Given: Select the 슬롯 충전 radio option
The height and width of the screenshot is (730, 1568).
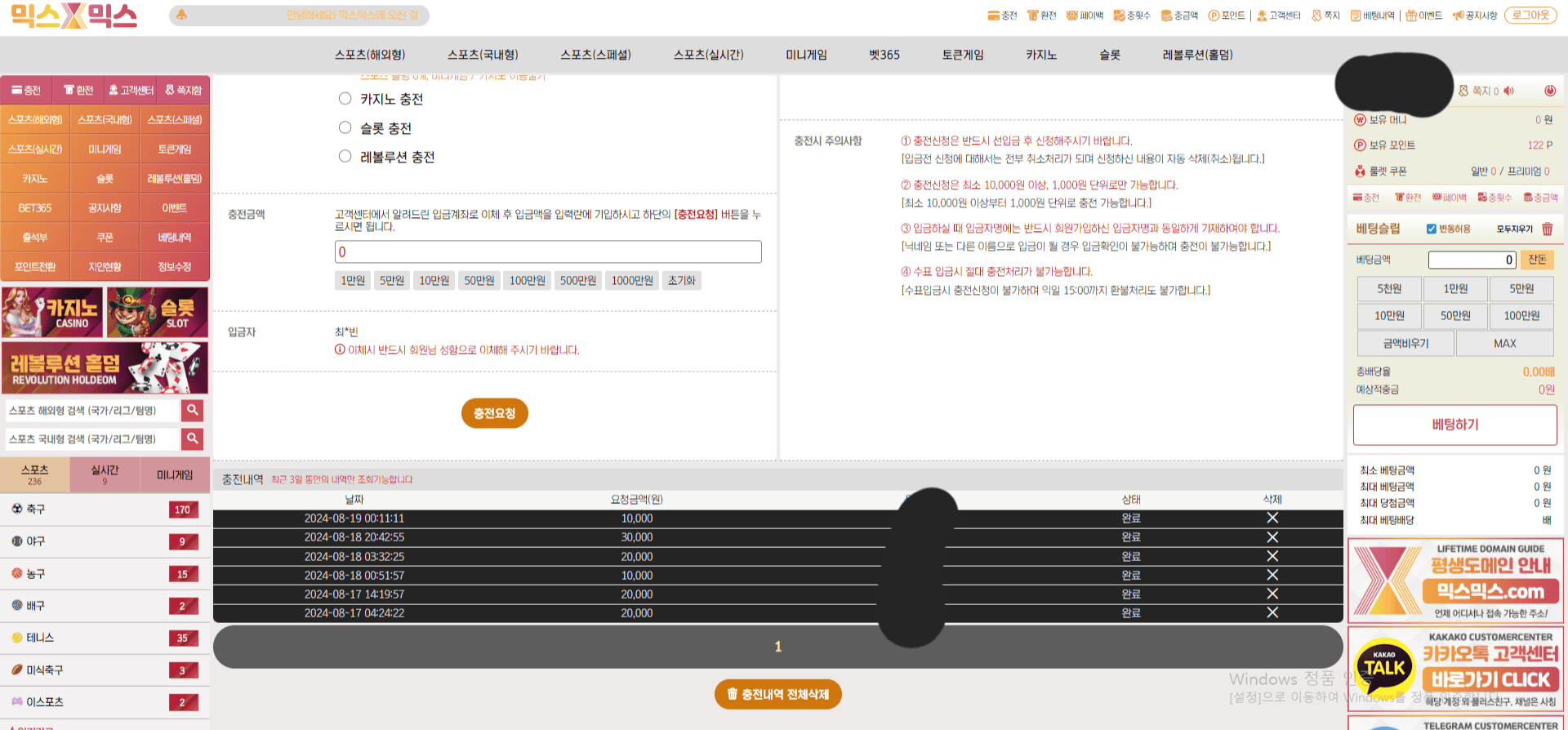Looking at the screenshot, I should tap(345, 128).
